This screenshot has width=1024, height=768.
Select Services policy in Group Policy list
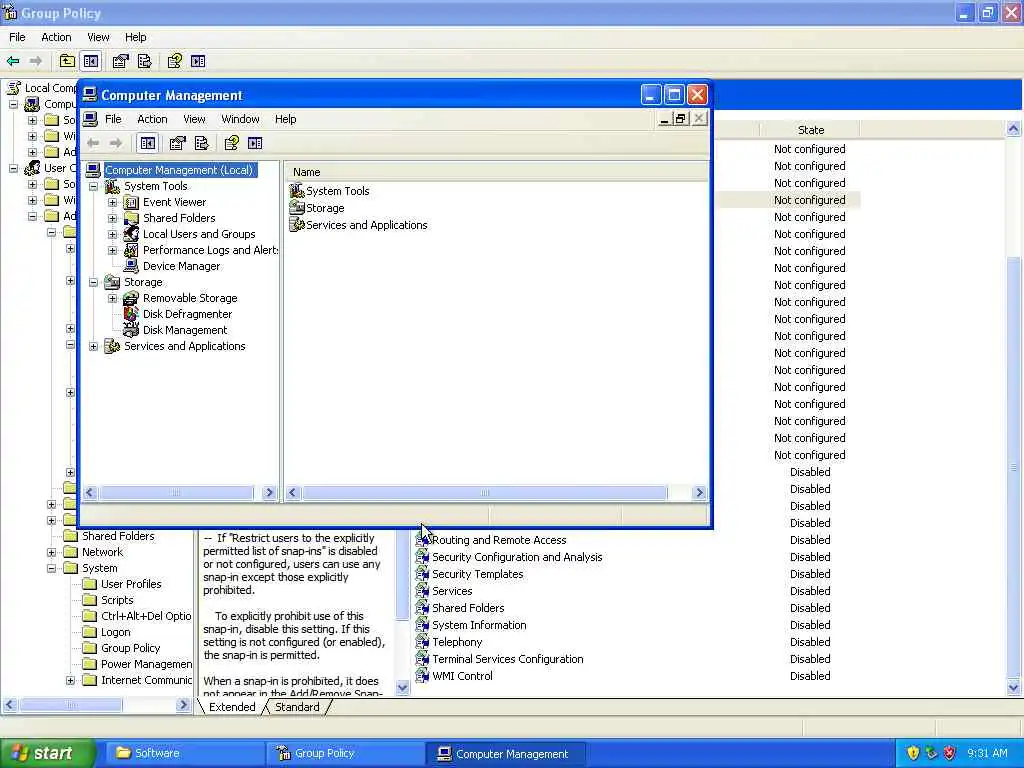452,591
